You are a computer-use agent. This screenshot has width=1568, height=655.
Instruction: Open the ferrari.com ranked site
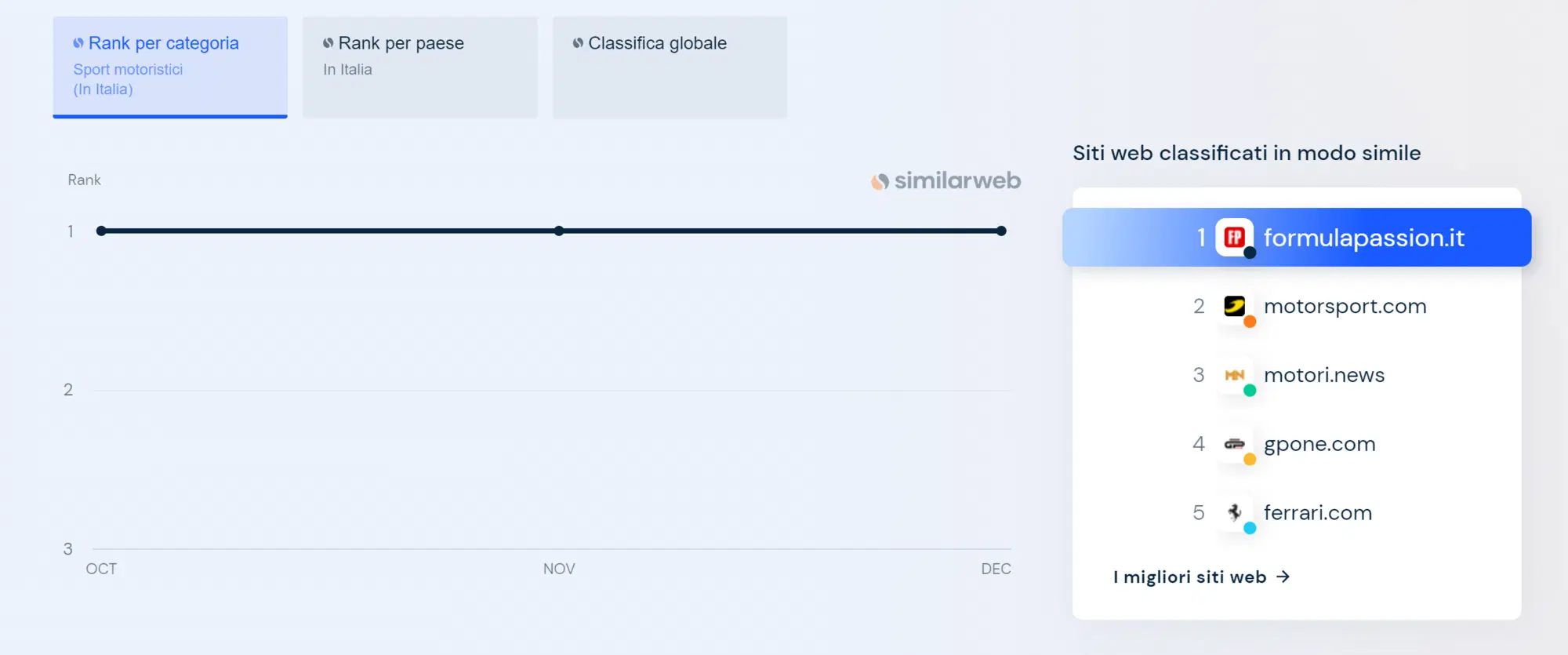[x=1318, y=513]
